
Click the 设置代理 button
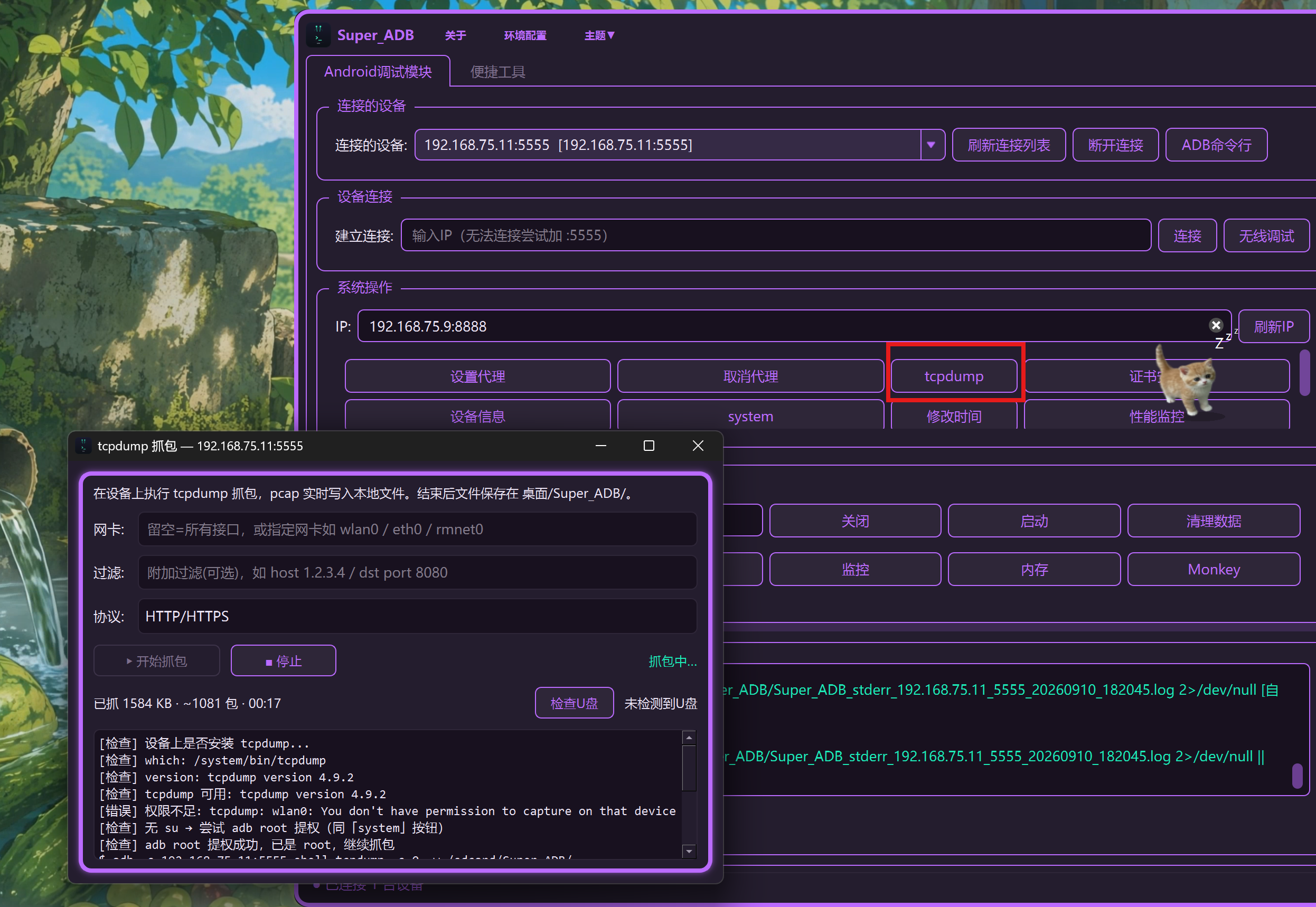[x=477, y=376]
